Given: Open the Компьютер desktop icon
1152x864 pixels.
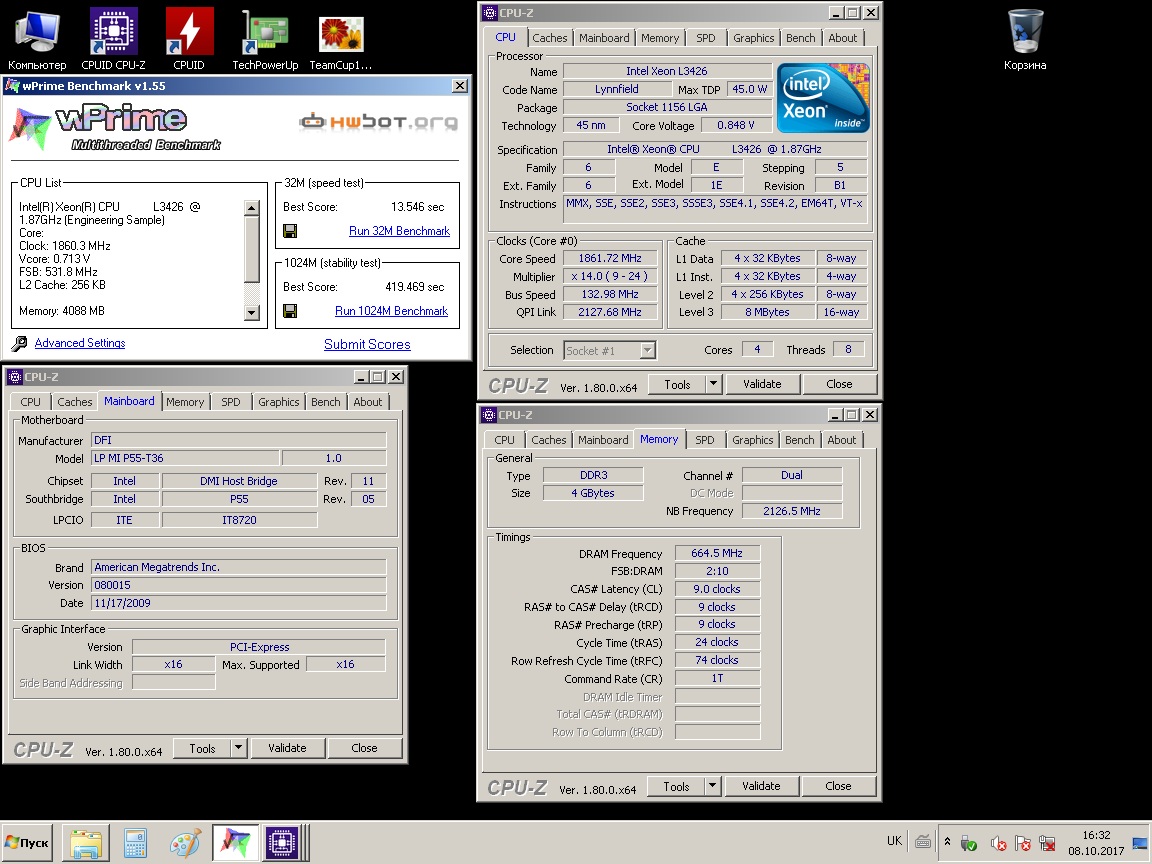Looking at the screenshot, I should pyautogui.click(x=37, y=38).
